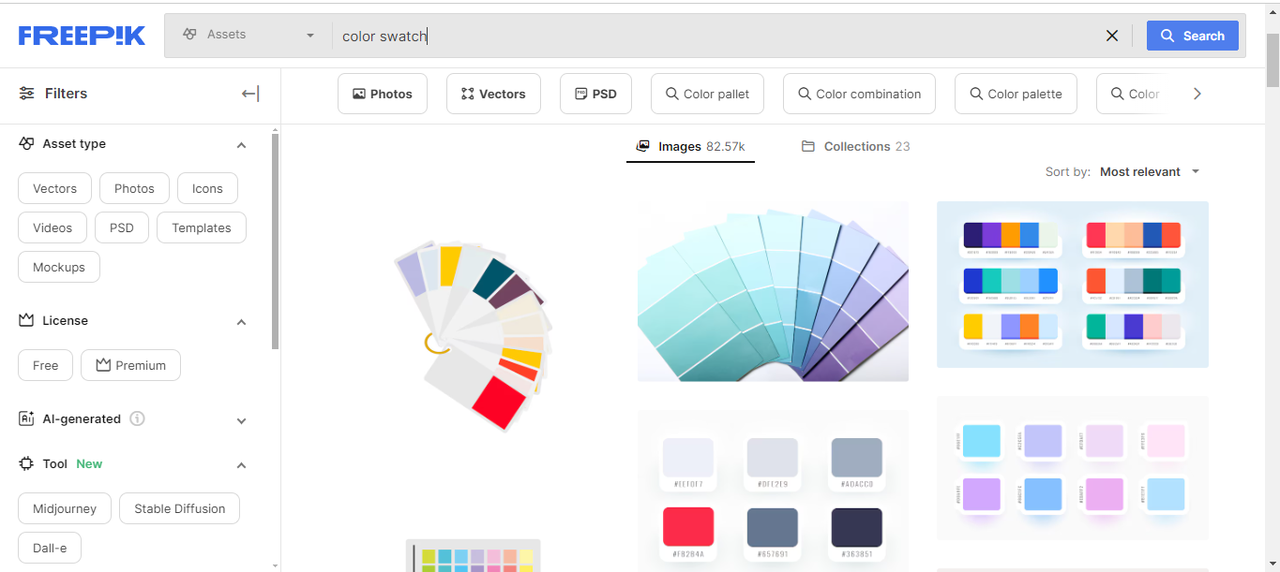The width and height of the screenshot is (1280, 572).
Task: Click the green New badge beside Tool
Action: pyautogui.click(x=89, y=464)
